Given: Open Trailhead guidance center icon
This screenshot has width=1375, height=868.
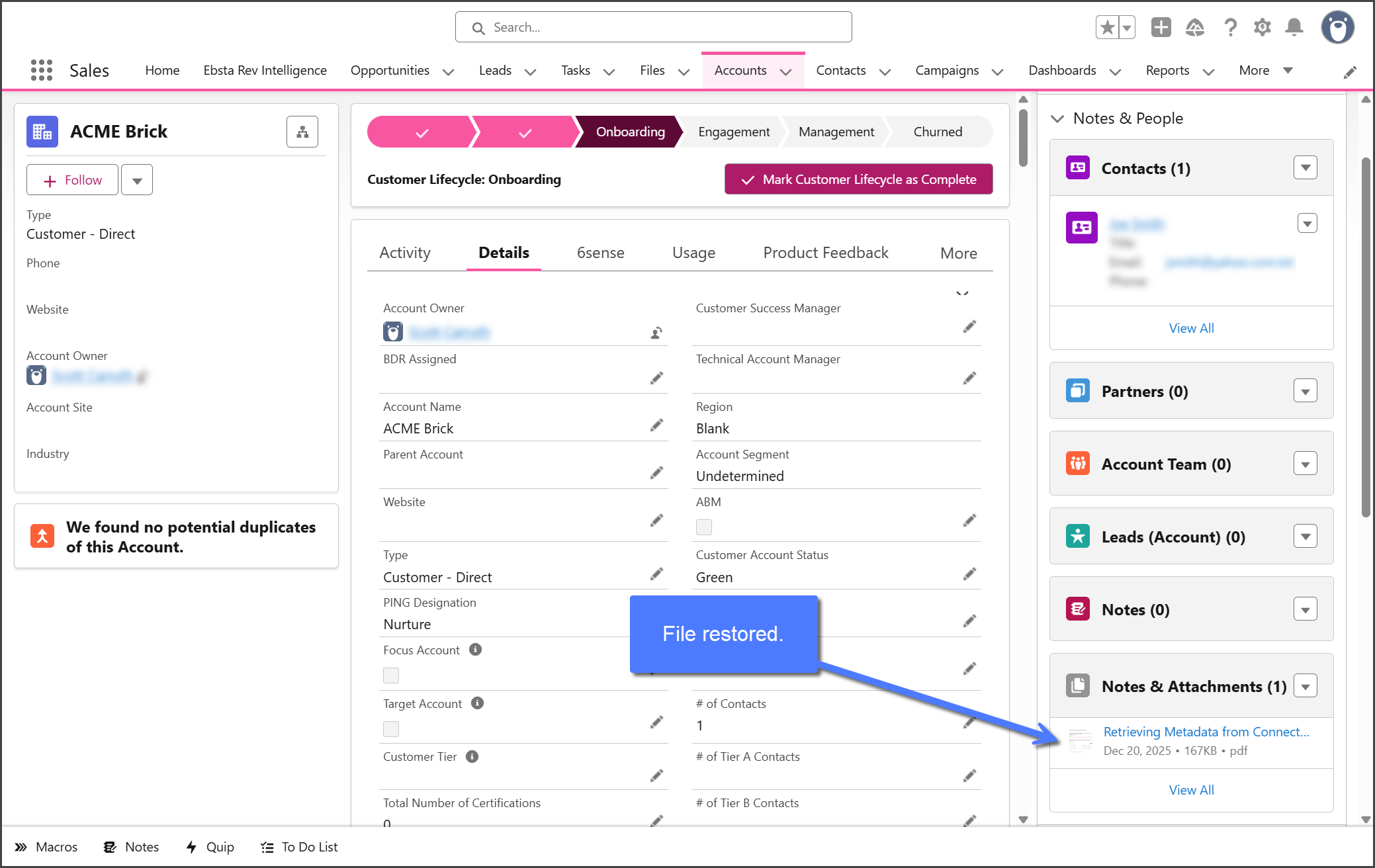Looking at the screenshot, I should (x=1194, y=27).
